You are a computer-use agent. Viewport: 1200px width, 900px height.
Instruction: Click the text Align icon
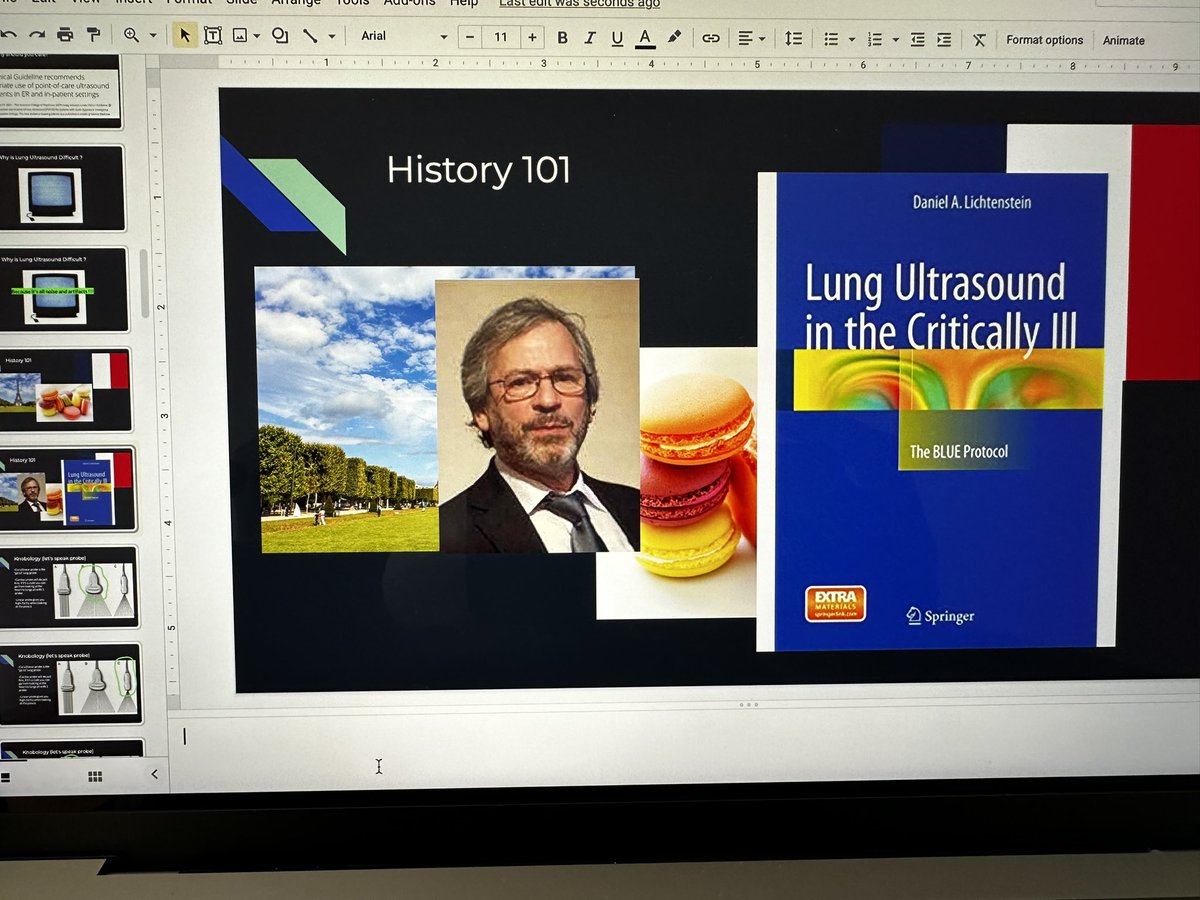745,39
